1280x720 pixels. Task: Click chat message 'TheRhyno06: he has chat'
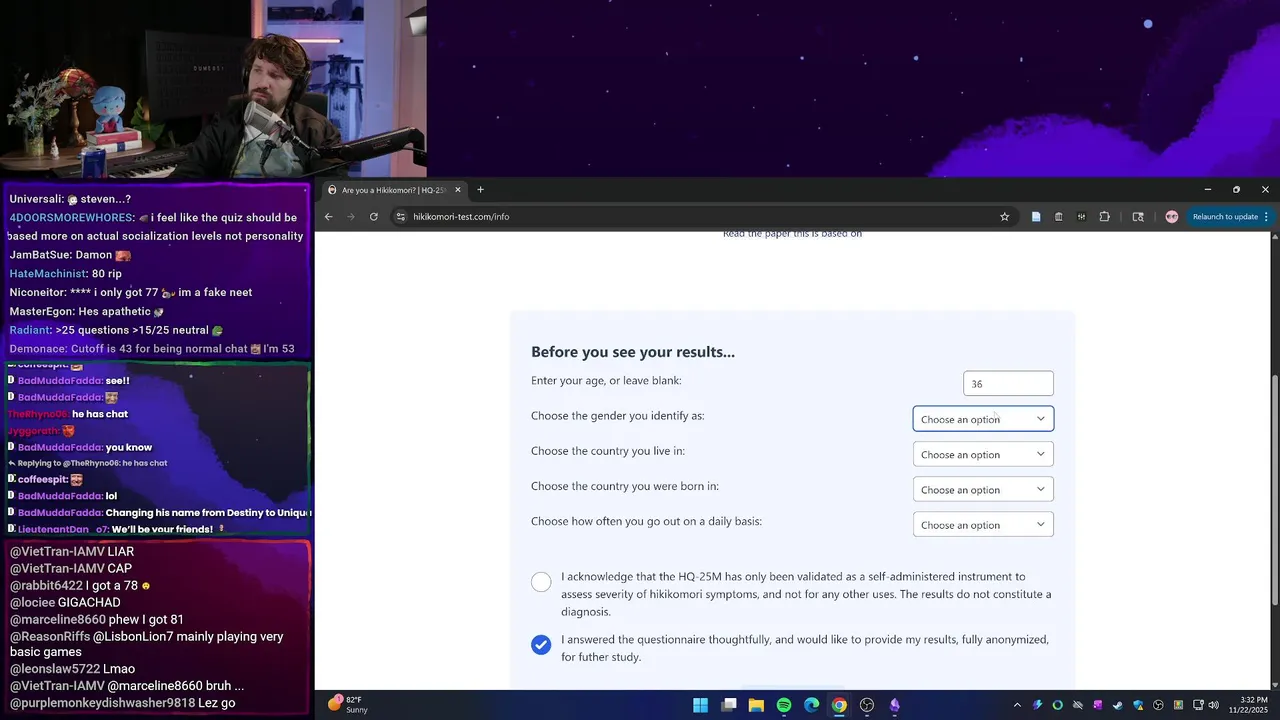pos(68,414)
